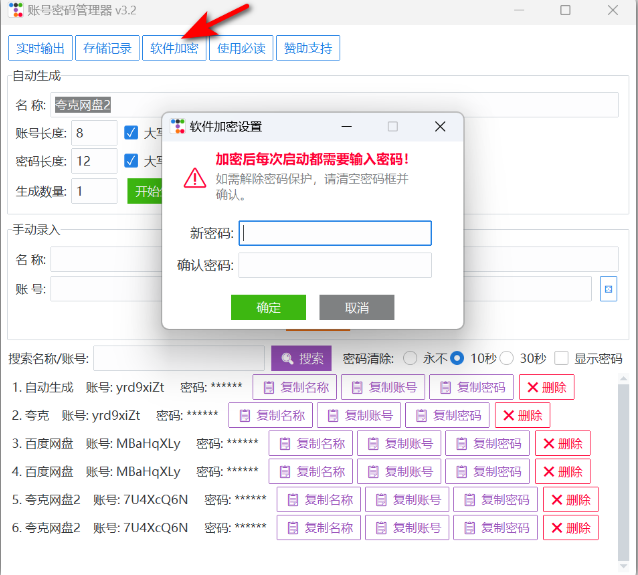Click the 密码长度 field showing 12
This screenshot has width=638, height=575.
click(x=94, y=161)
